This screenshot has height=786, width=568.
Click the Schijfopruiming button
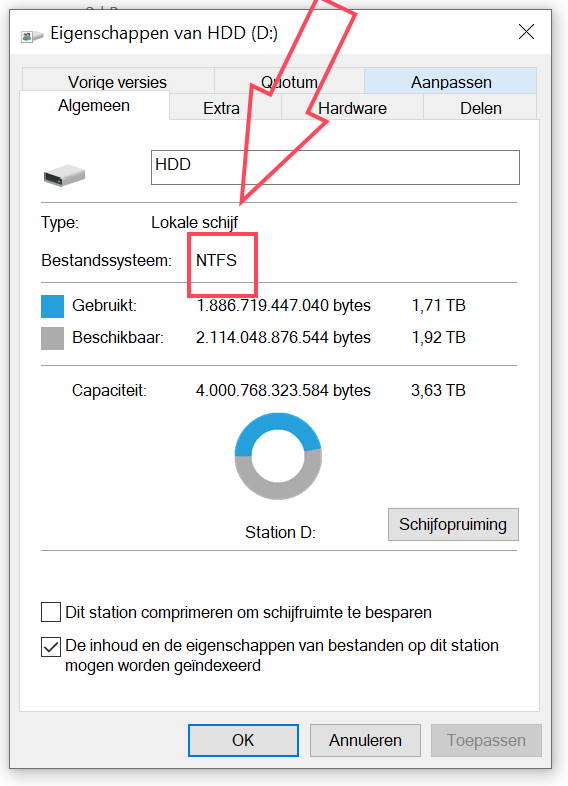pos(453,524)
